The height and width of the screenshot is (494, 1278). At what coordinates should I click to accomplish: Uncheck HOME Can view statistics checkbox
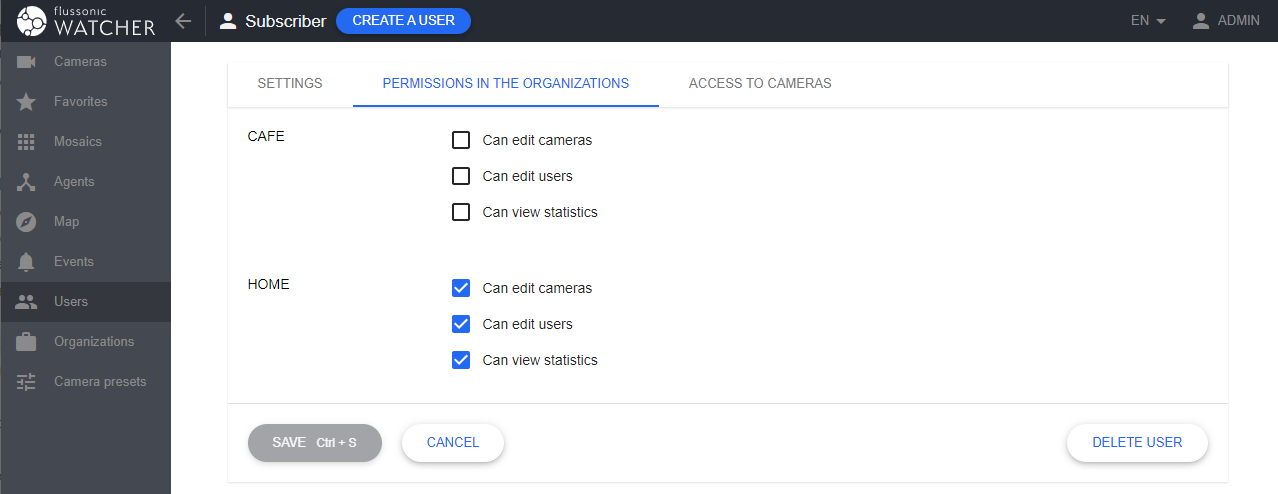tap(461, 360)
